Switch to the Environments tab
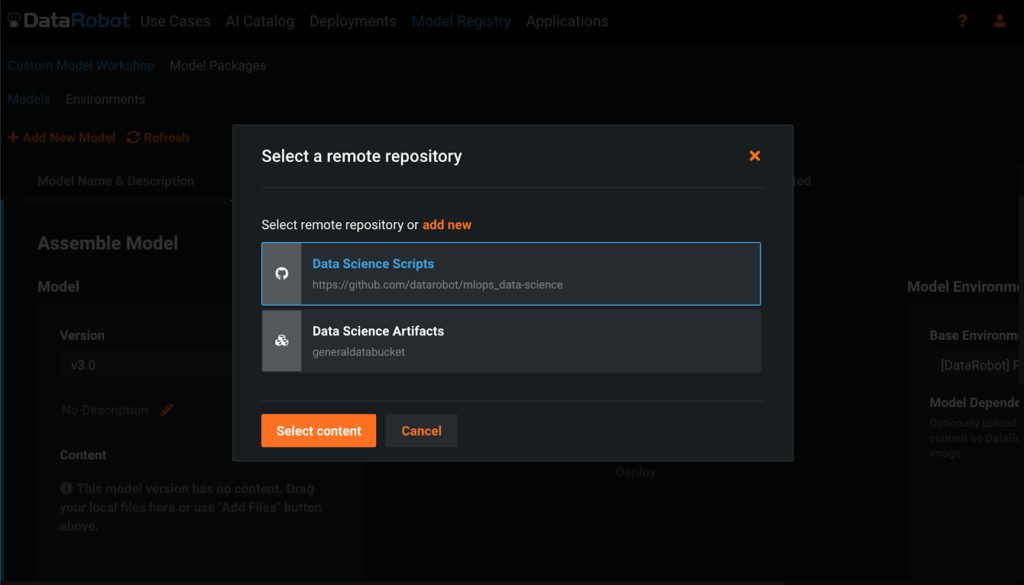The height and width of the screenshot is (585, 1024). click(x=105, y=99)
